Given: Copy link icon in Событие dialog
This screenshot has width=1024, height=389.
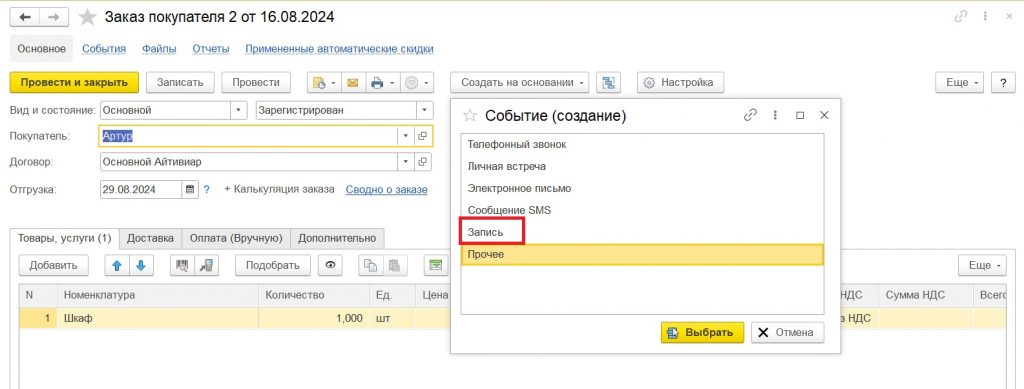Looking at the screenshot, I should tap(750, 115).
